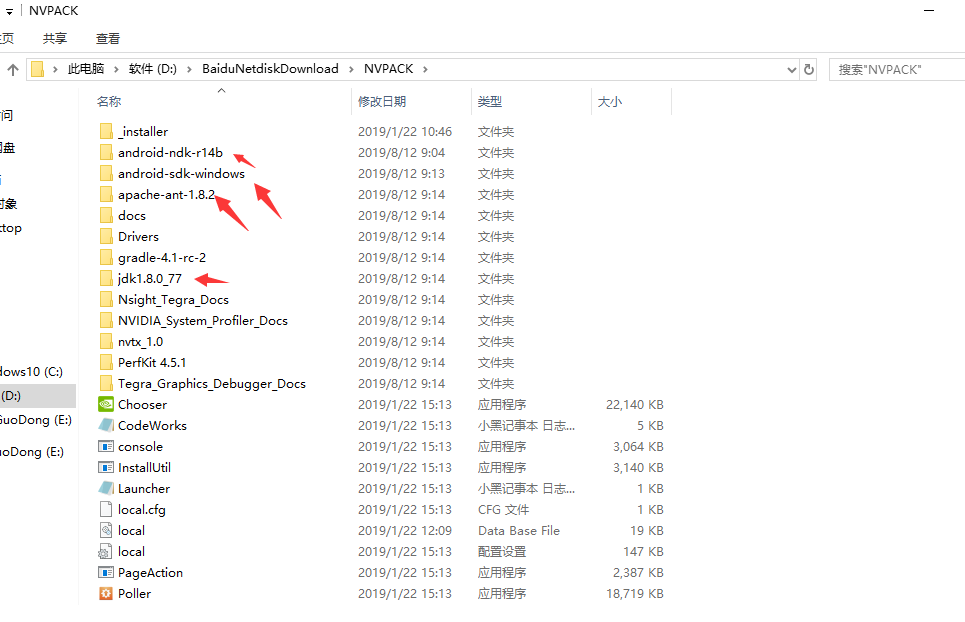The image size is (965, 622).
Task: Click _installer date 2019/1/22 10:46
Action: 405,131
